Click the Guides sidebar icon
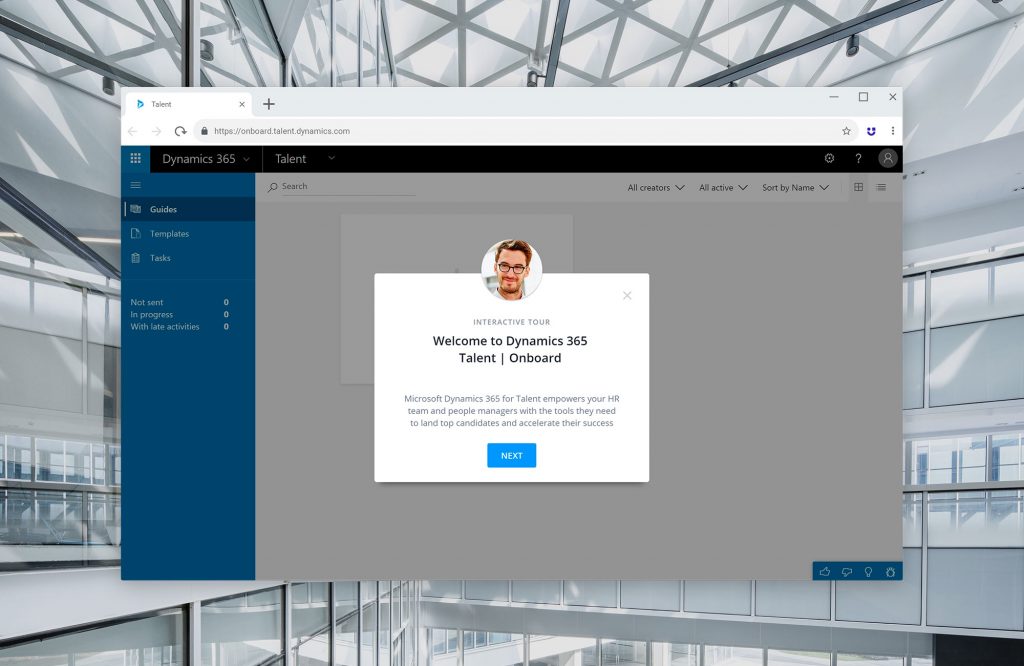1024x666 pixels. (136, 209)
